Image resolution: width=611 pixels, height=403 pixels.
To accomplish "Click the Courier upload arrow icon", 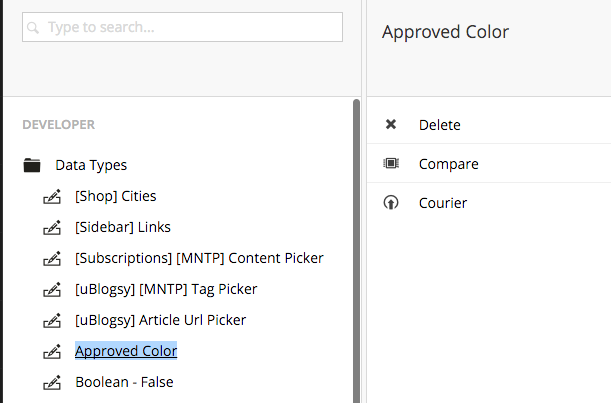I will [391, 202].
